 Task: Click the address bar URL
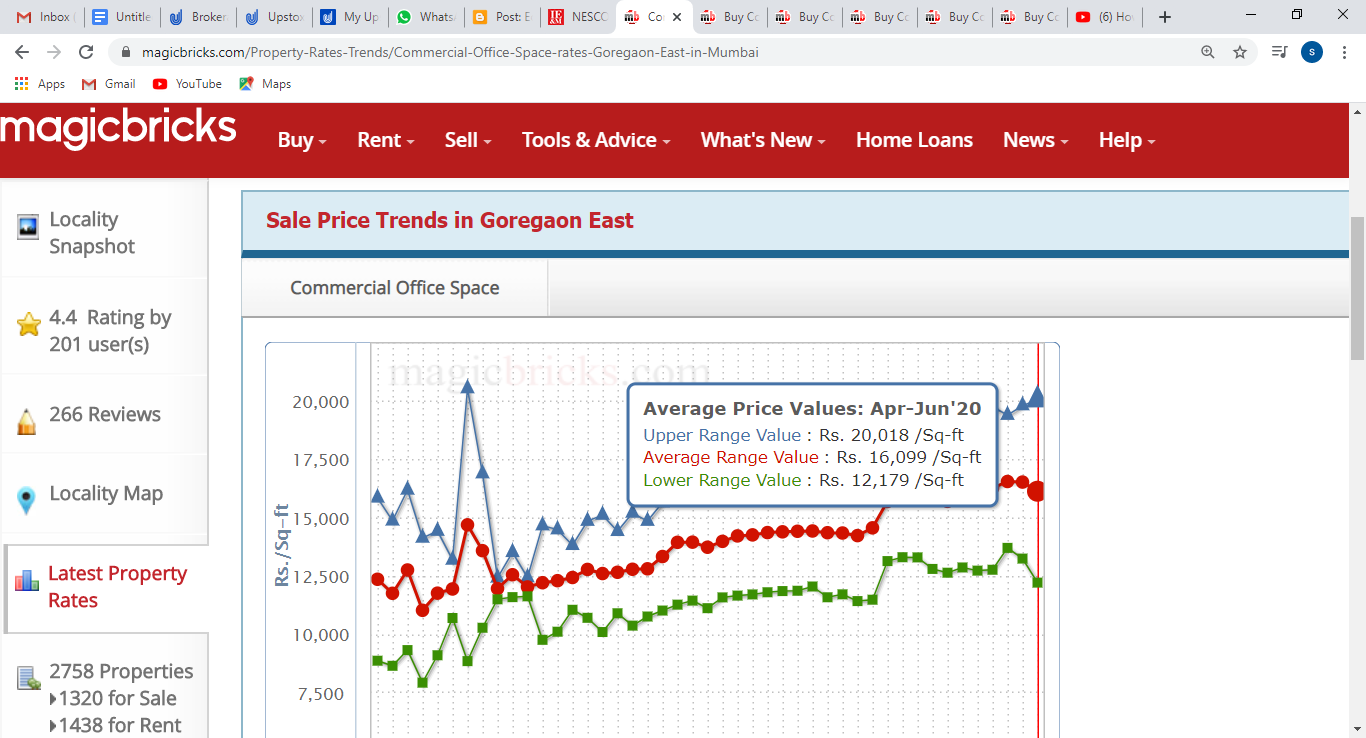tap(450, 52)
